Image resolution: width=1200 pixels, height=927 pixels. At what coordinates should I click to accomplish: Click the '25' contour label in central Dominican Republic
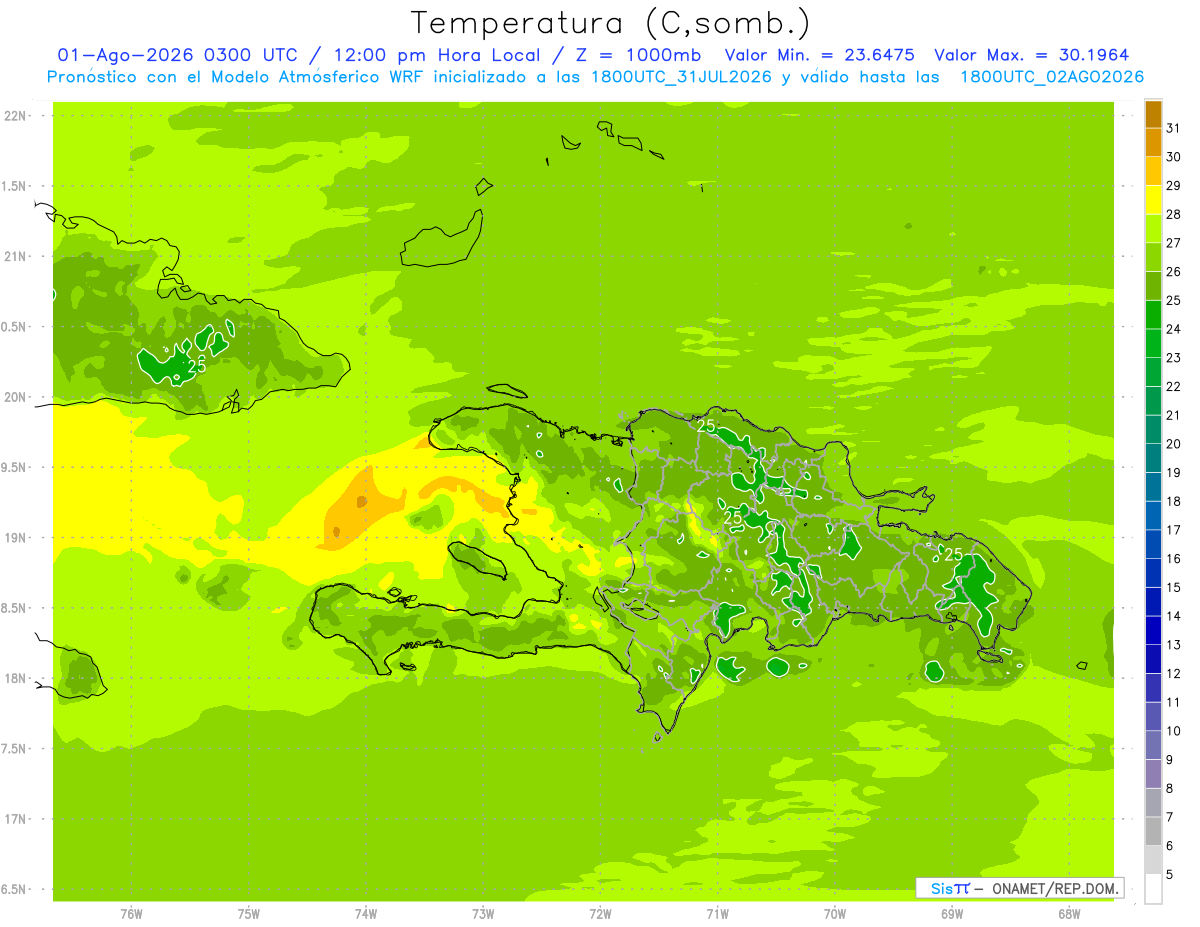tap(733, 517)
